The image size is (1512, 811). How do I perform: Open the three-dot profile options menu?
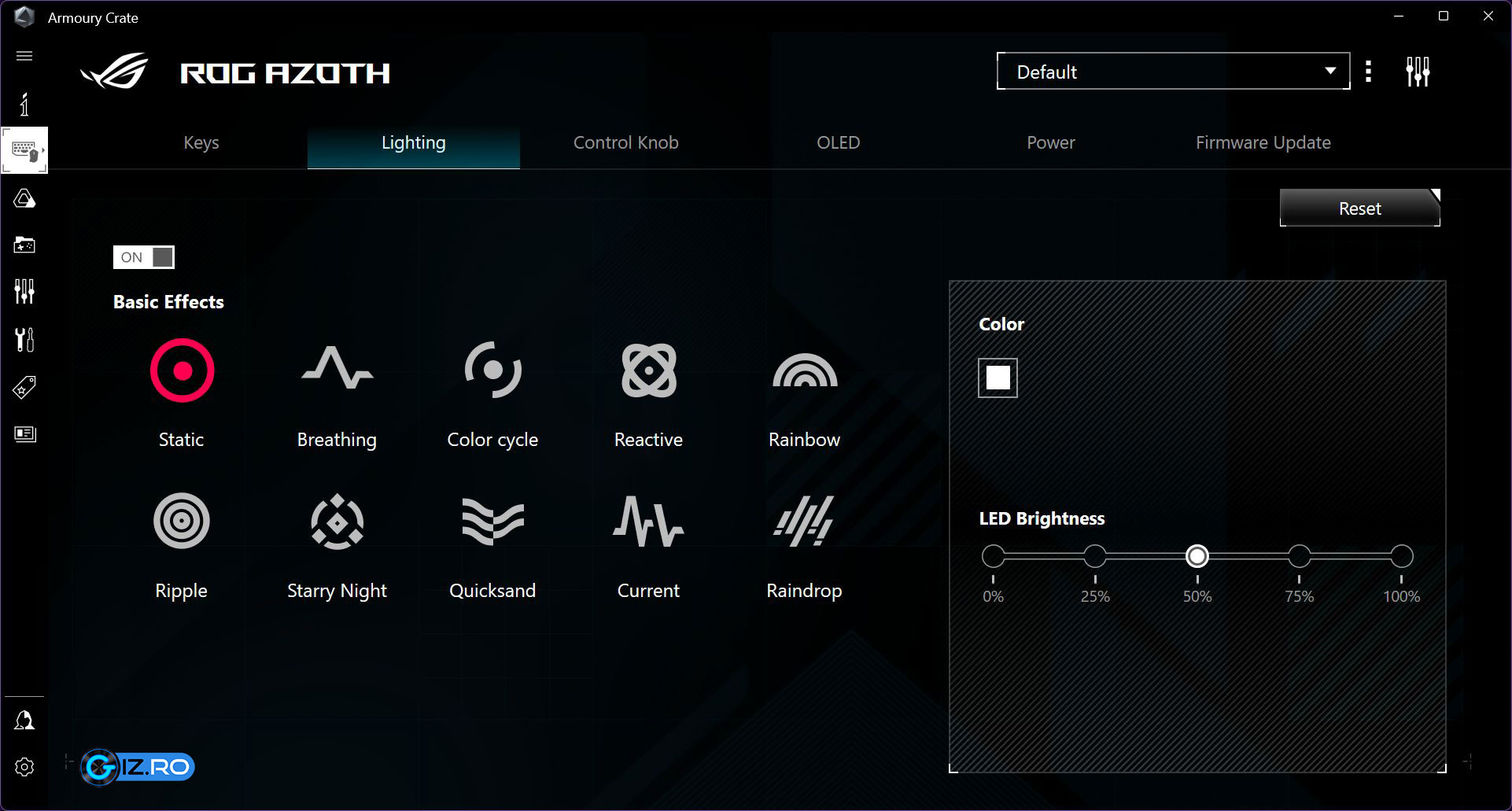[1369, 72]
